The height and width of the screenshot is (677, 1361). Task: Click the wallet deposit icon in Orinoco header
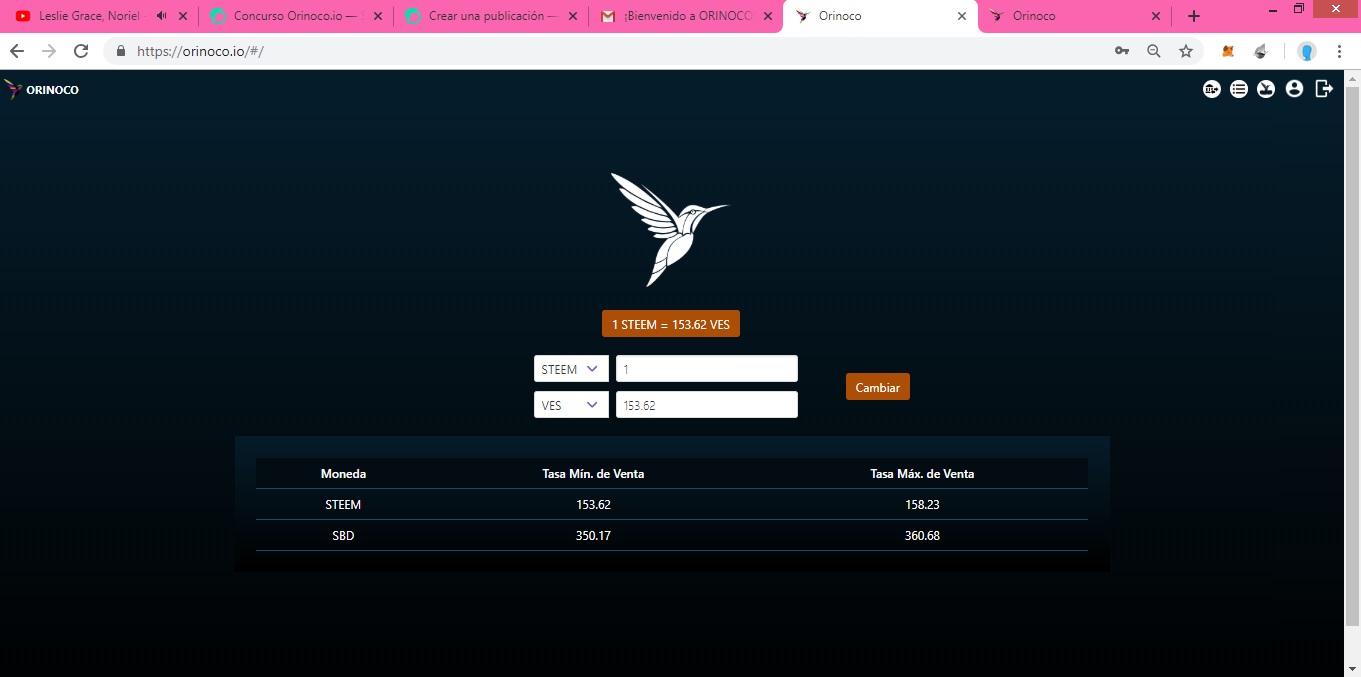tap(1266, 89)
